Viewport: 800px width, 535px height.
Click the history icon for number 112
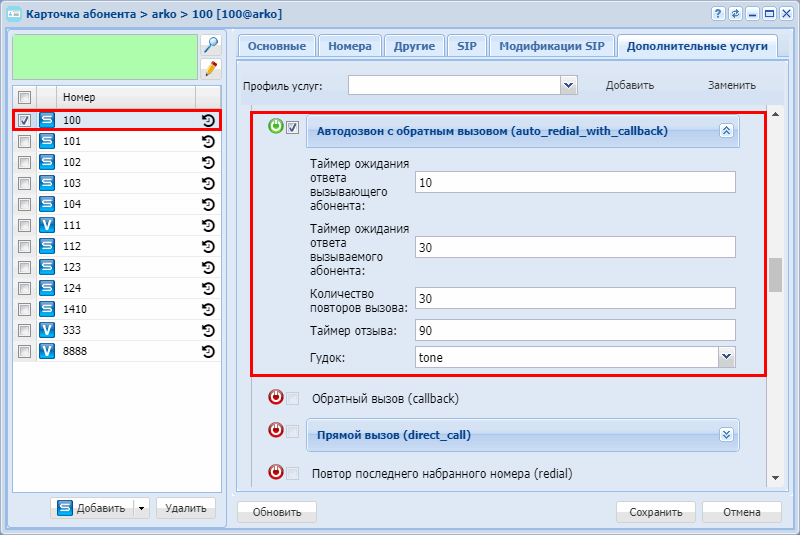click(x=208, y=246)
